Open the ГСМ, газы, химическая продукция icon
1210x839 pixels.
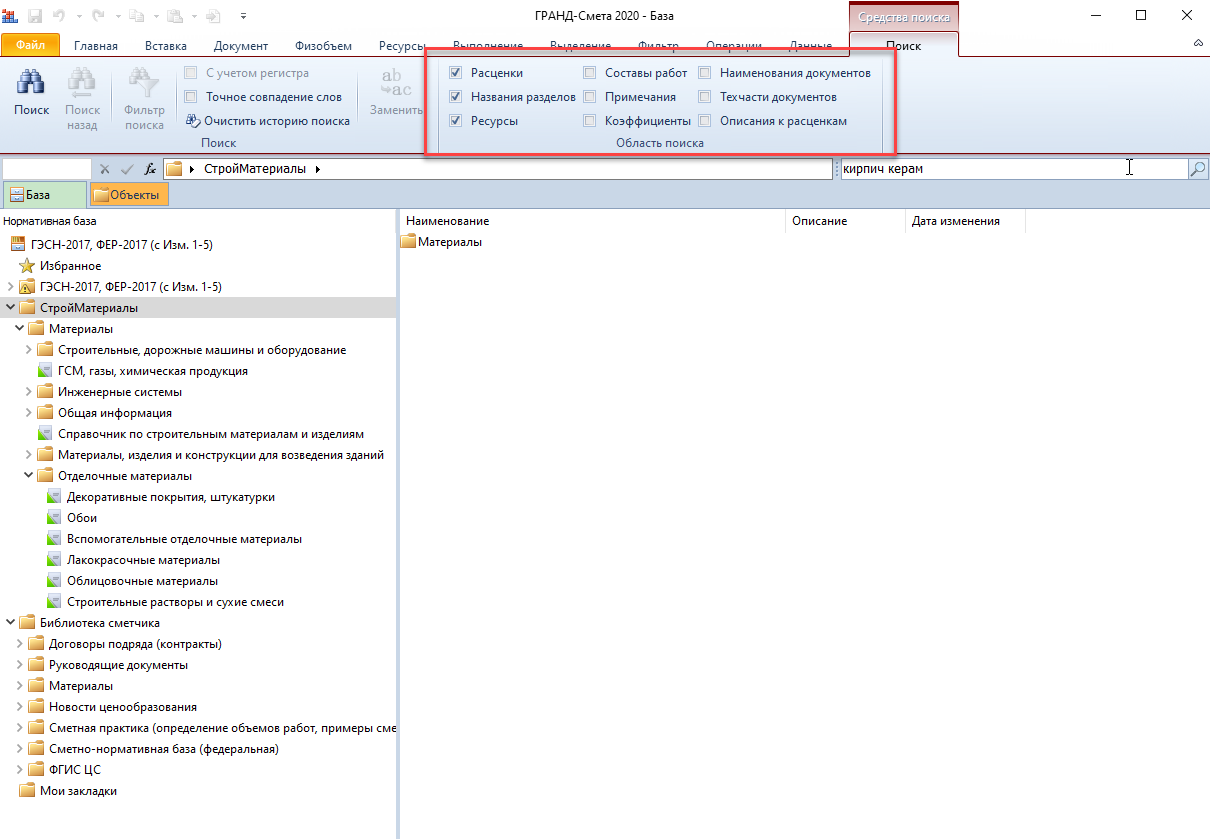45,371
